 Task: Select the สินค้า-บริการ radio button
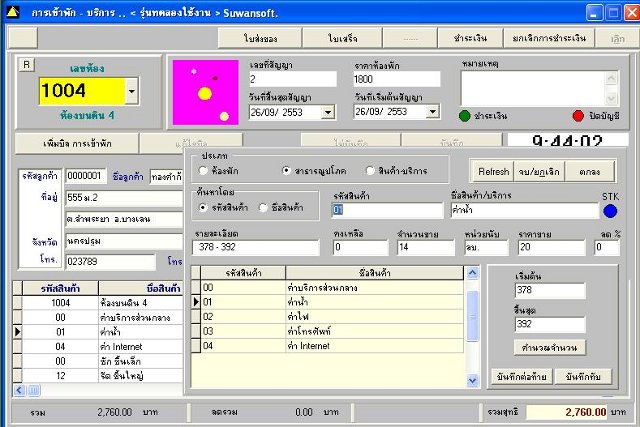(370, 171)
